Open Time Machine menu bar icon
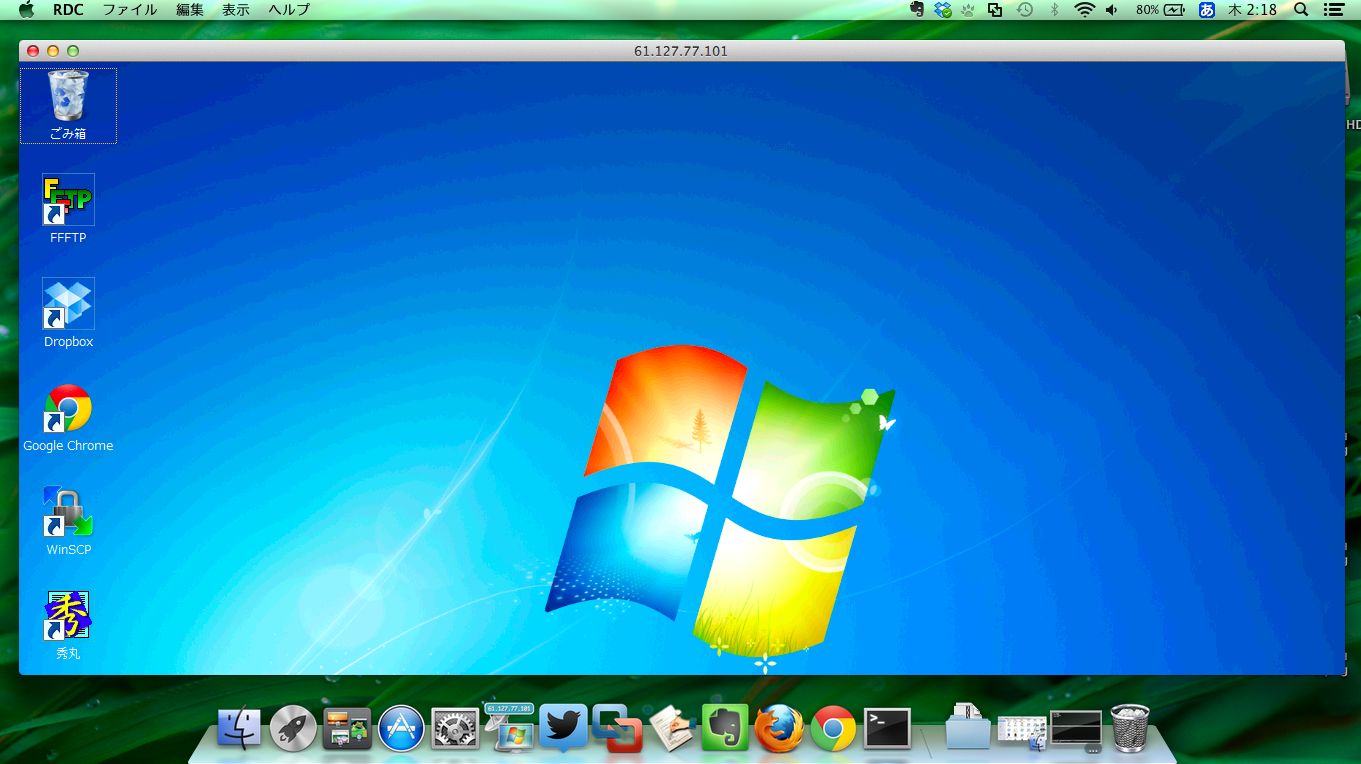This screenshot has width=1361, height=764. pos(1025,10)
